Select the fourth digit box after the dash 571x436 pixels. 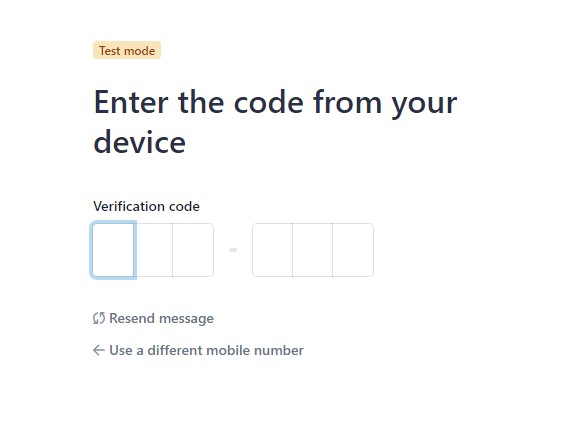(x=272, y=250)
